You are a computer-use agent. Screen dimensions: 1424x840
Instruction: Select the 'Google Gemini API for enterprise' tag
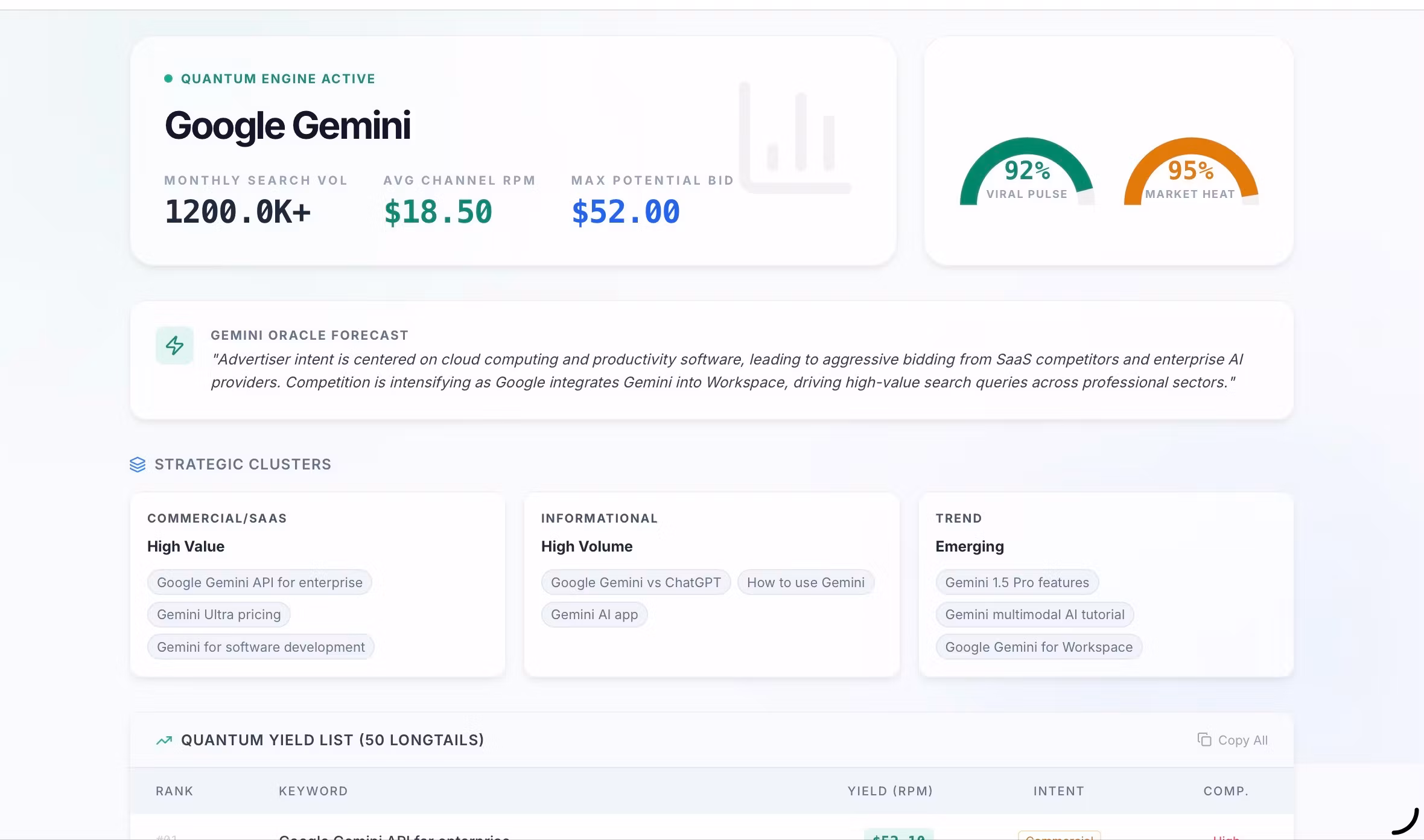259,582
